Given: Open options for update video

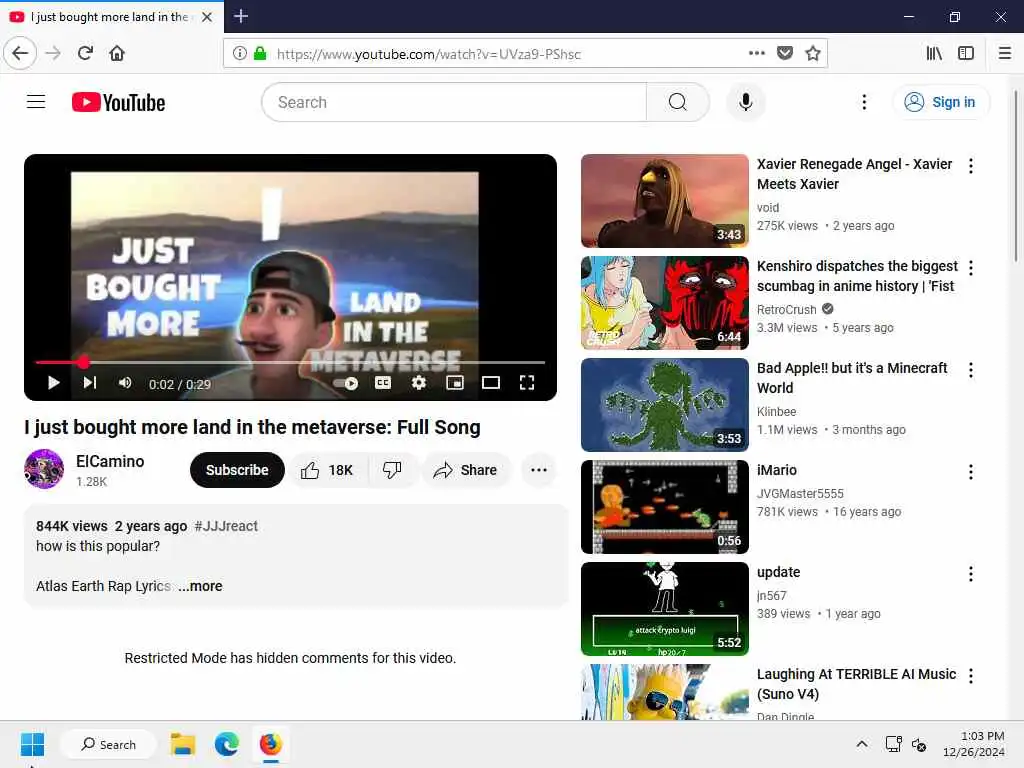Looking at the screenshot, I should 971,574.
